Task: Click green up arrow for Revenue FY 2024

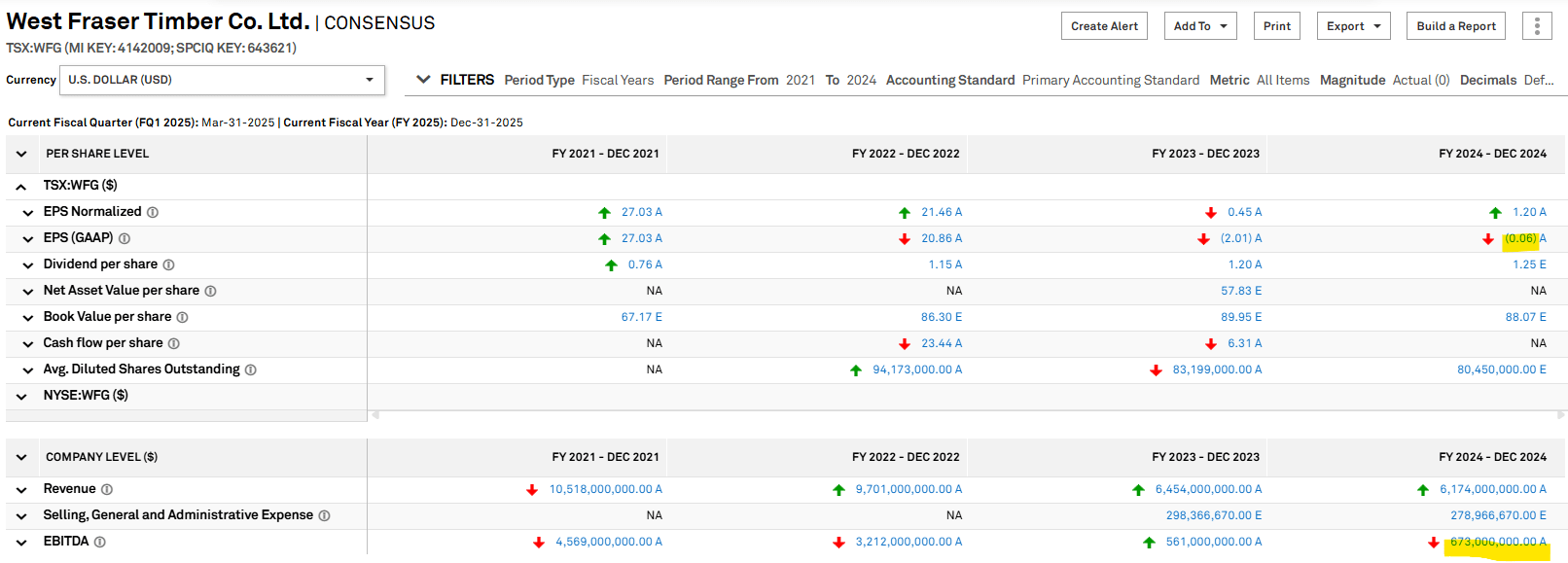Action: [1423, 489]
